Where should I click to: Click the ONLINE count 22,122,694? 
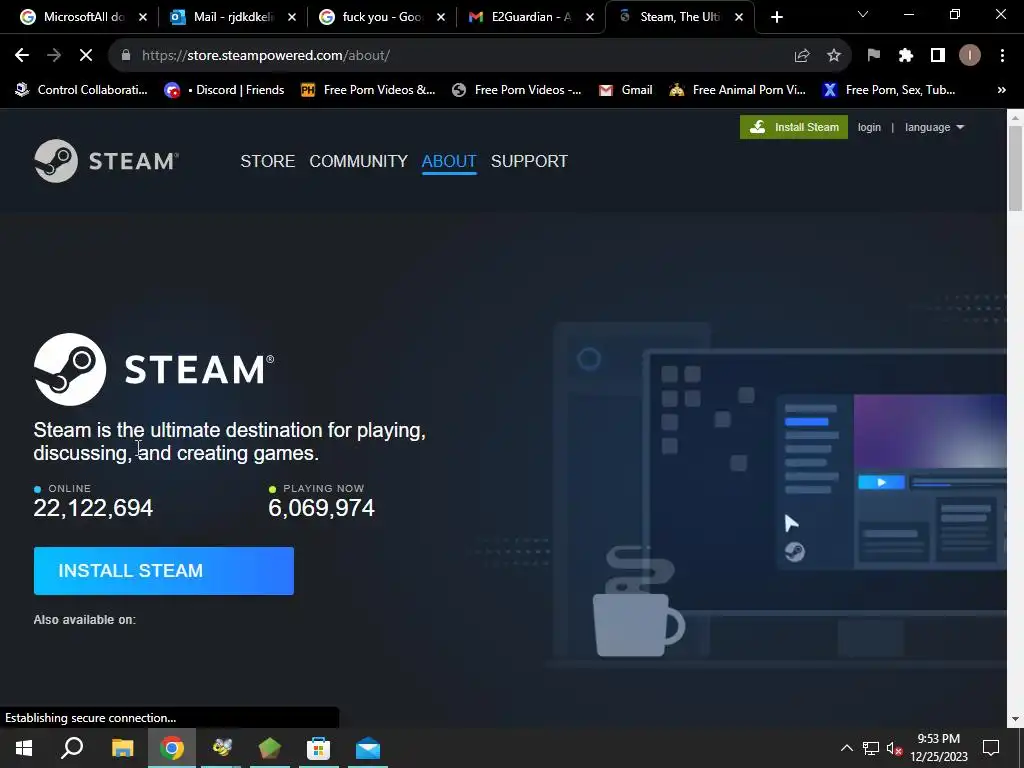(x=93, y=508)
